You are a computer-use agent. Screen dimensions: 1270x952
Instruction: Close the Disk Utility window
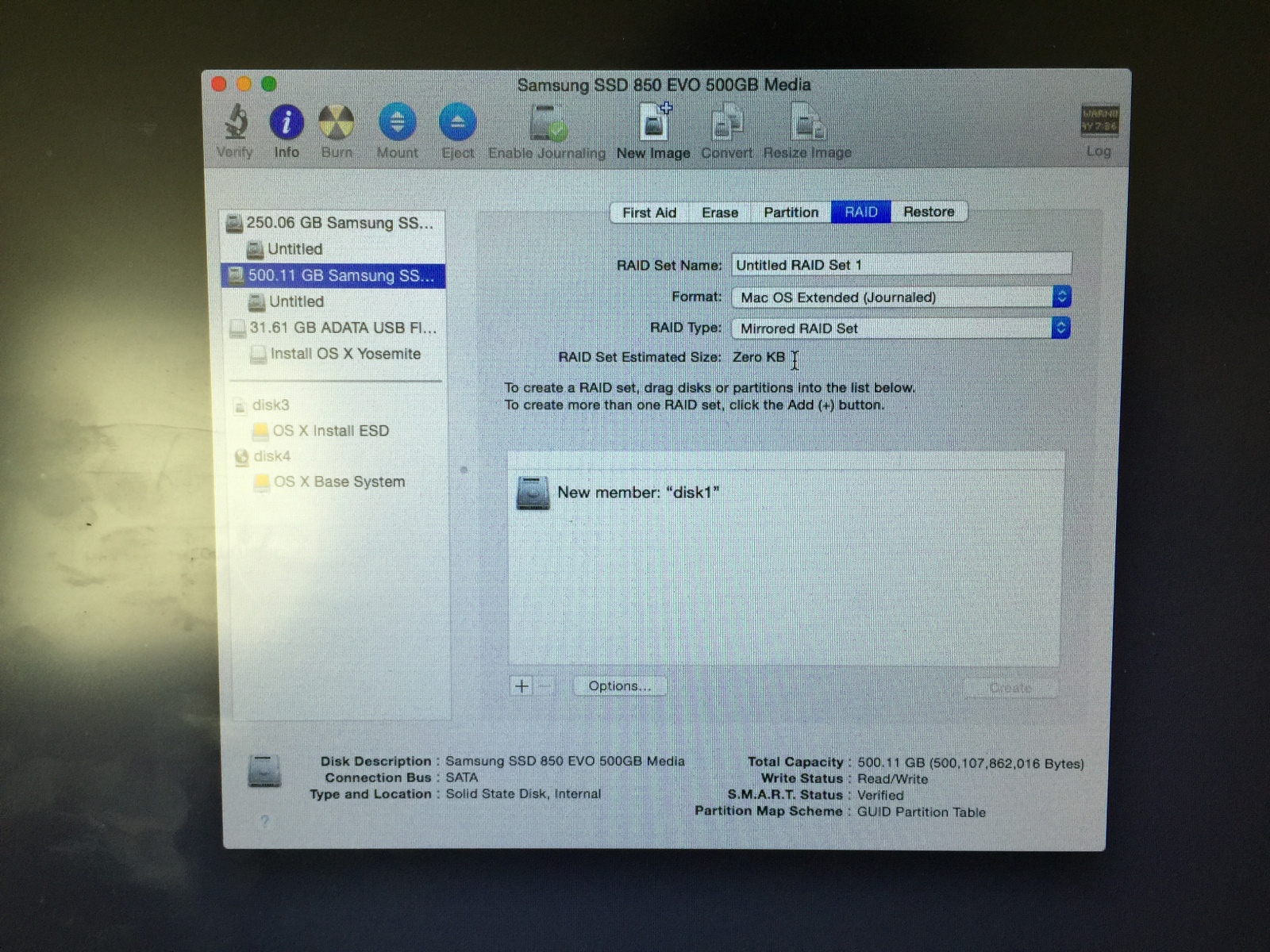tap(220, 84)
